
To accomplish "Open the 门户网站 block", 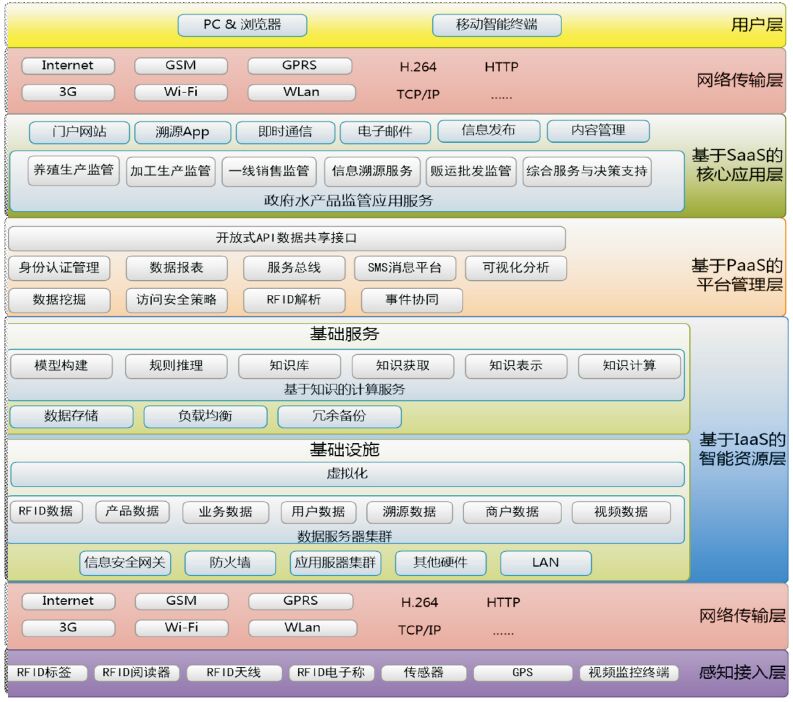I will click(x=67, y=131).
